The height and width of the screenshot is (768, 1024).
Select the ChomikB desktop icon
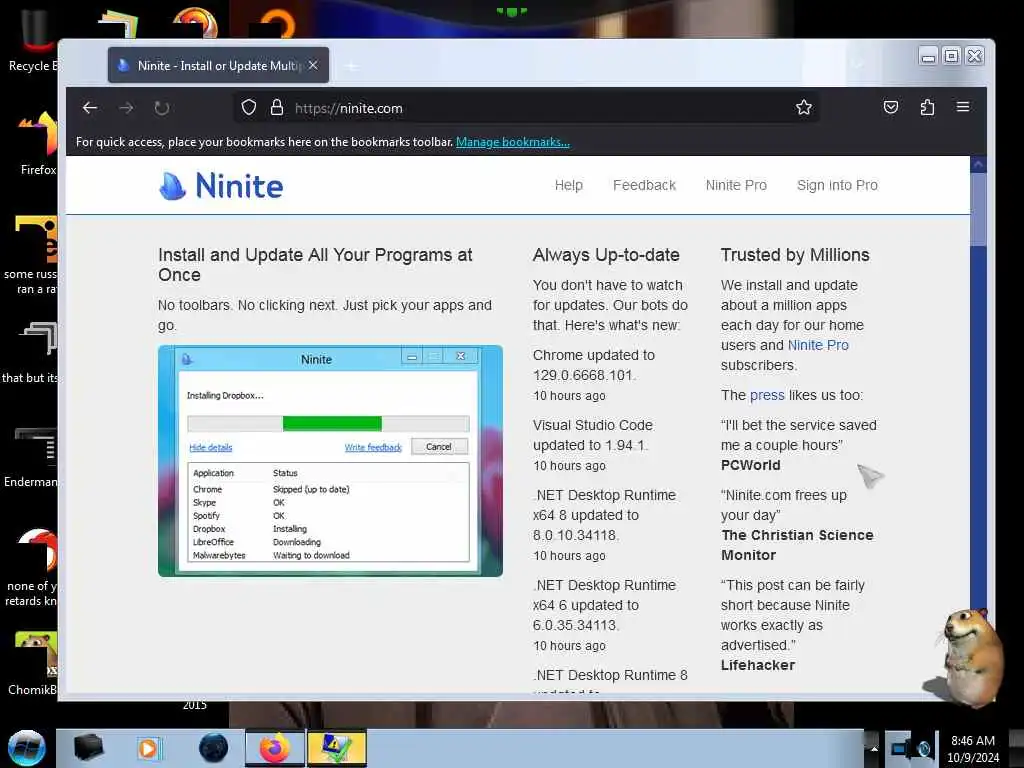[34, 663]
